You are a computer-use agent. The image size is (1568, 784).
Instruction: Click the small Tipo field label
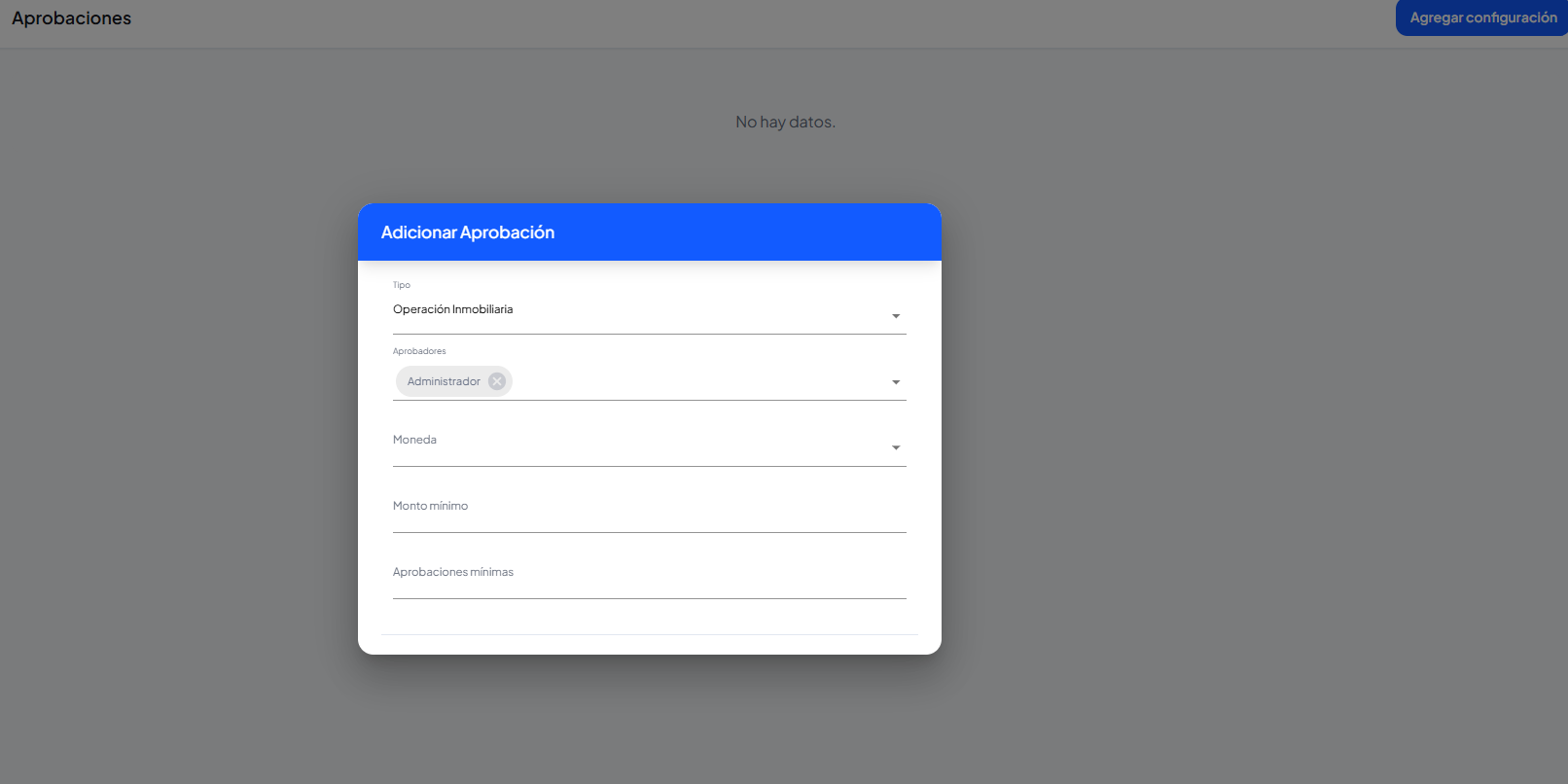[402, 285]
